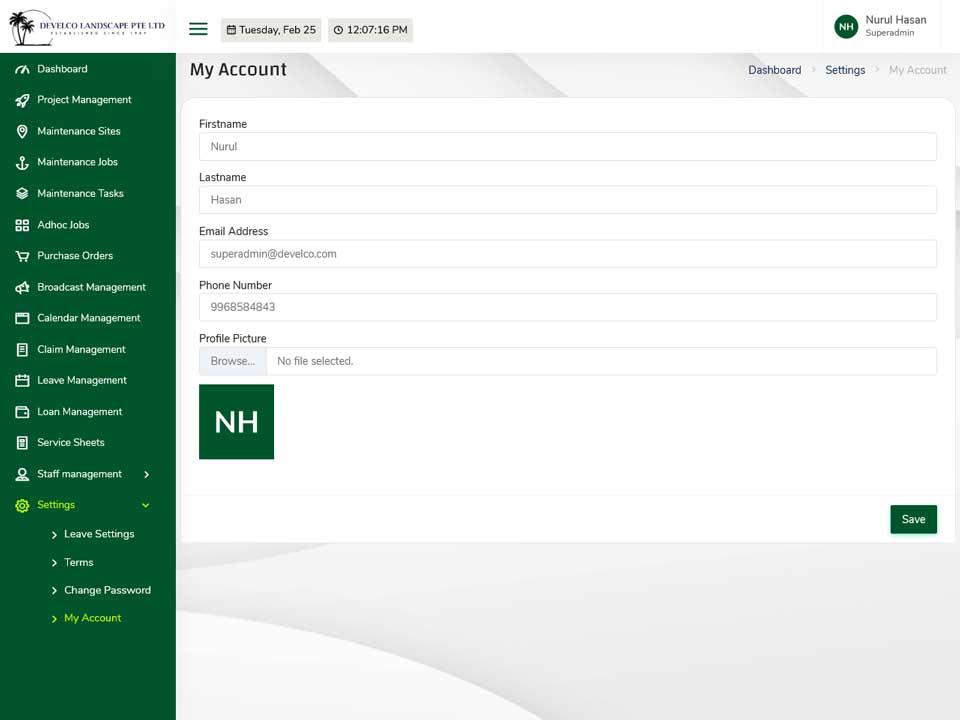
Task: Select the Maintenance Jobs anchor icon
Action: 22,163
